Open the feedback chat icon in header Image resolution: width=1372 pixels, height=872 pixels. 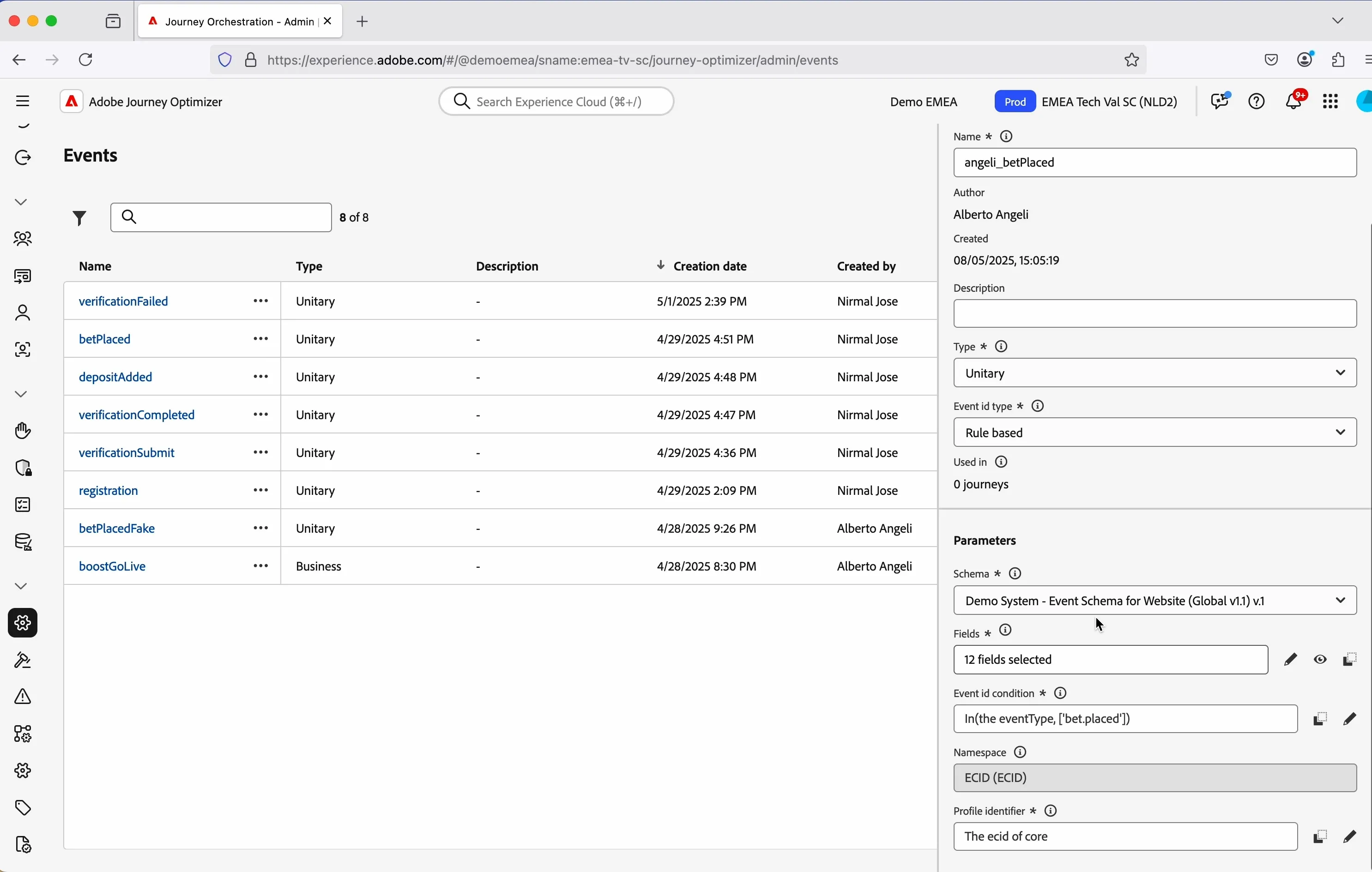point(1221,102)
